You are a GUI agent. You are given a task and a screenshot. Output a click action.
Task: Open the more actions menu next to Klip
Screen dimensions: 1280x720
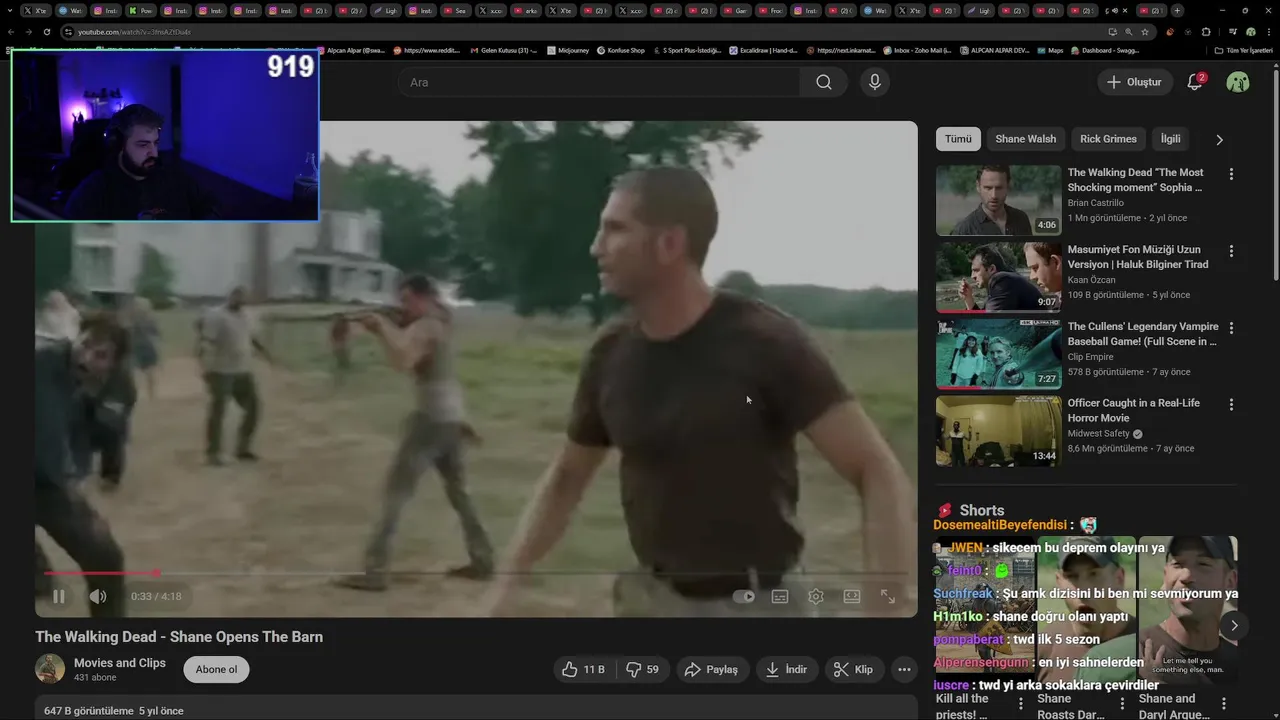pyautogui.click(x=904, y=669)
